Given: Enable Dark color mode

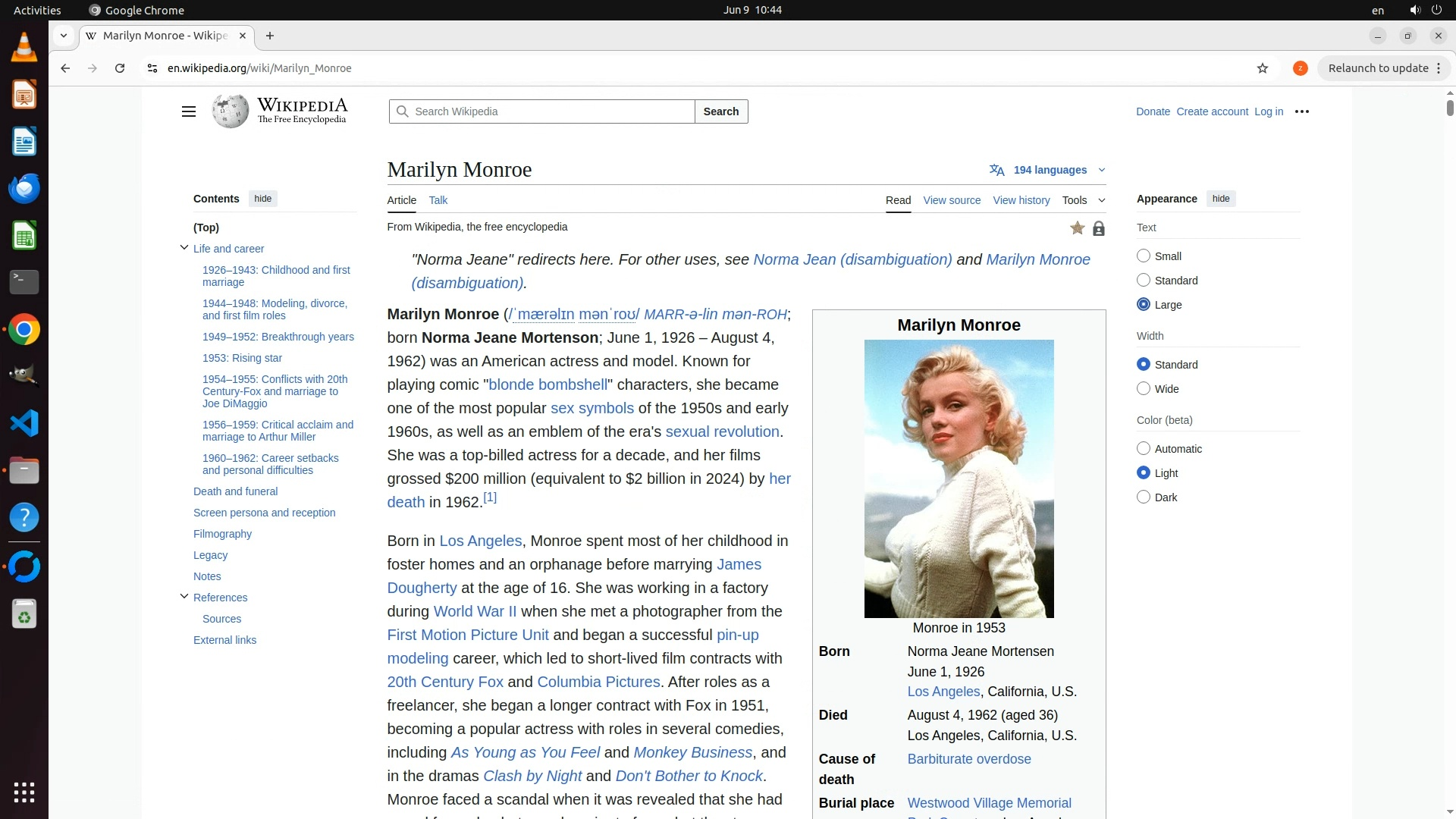Looking at the screenshot, I should tap(1144, 497).
